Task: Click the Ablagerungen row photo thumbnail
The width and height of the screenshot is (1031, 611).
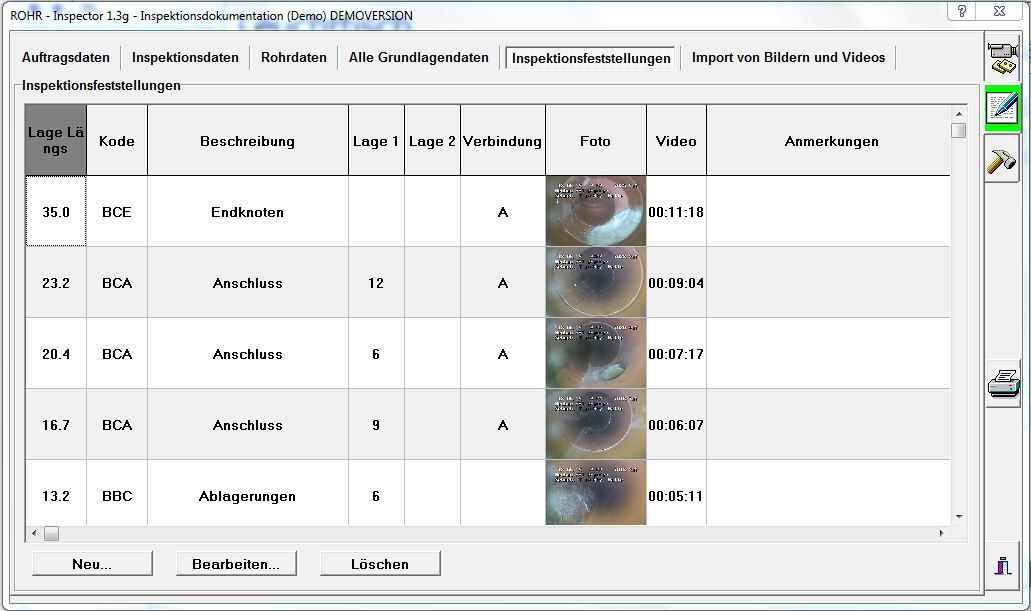Action: (596, 494)
